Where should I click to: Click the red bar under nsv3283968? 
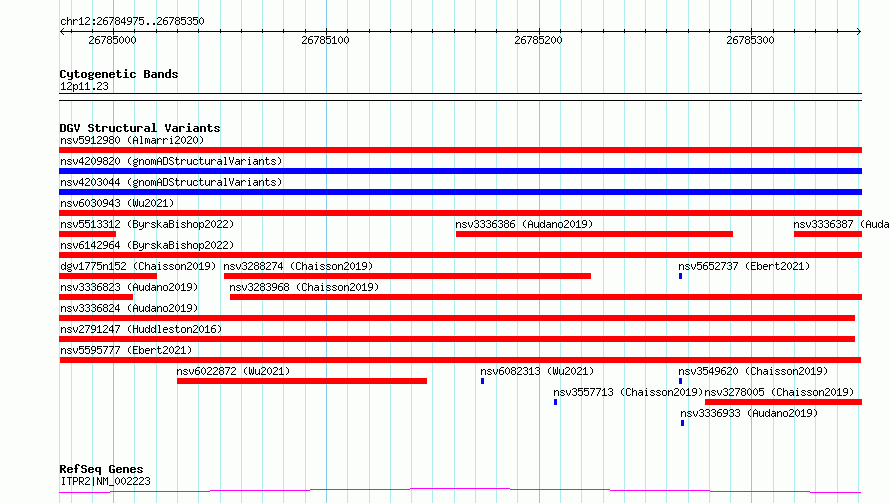tap(546, 297)
